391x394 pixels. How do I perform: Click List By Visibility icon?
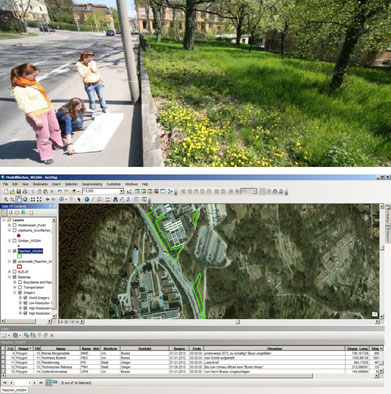point(17,212)
